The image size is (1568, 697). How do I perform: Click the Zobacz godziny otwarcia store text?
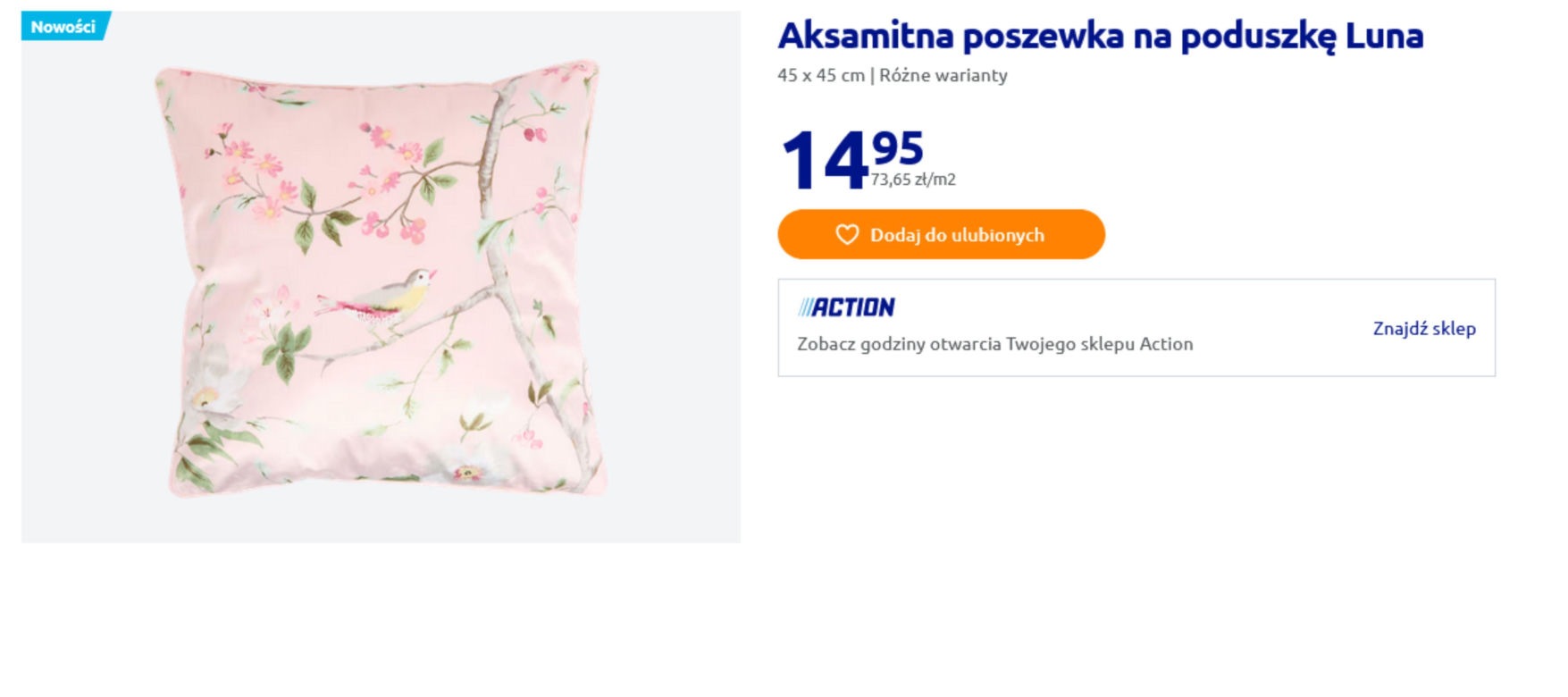(x=994, y=344)
